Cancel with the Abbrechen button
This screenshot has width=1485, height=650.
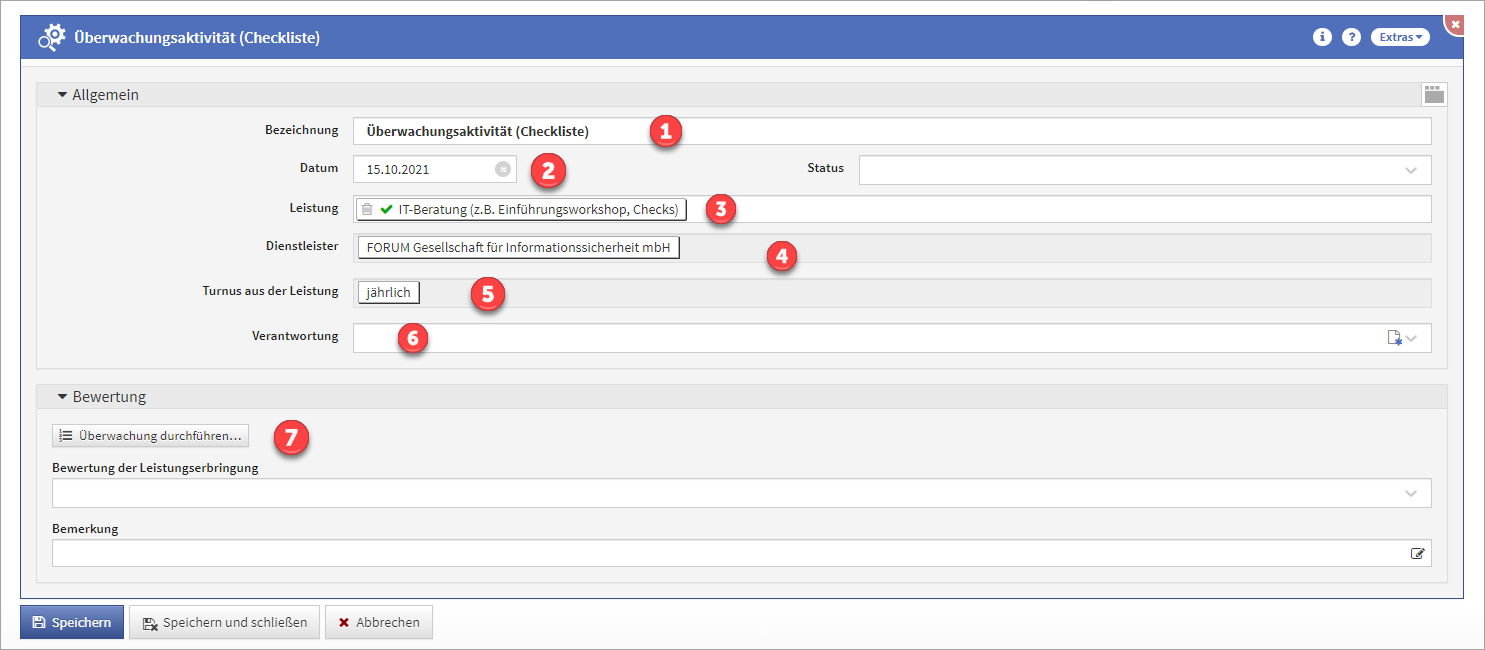point(379,622)
